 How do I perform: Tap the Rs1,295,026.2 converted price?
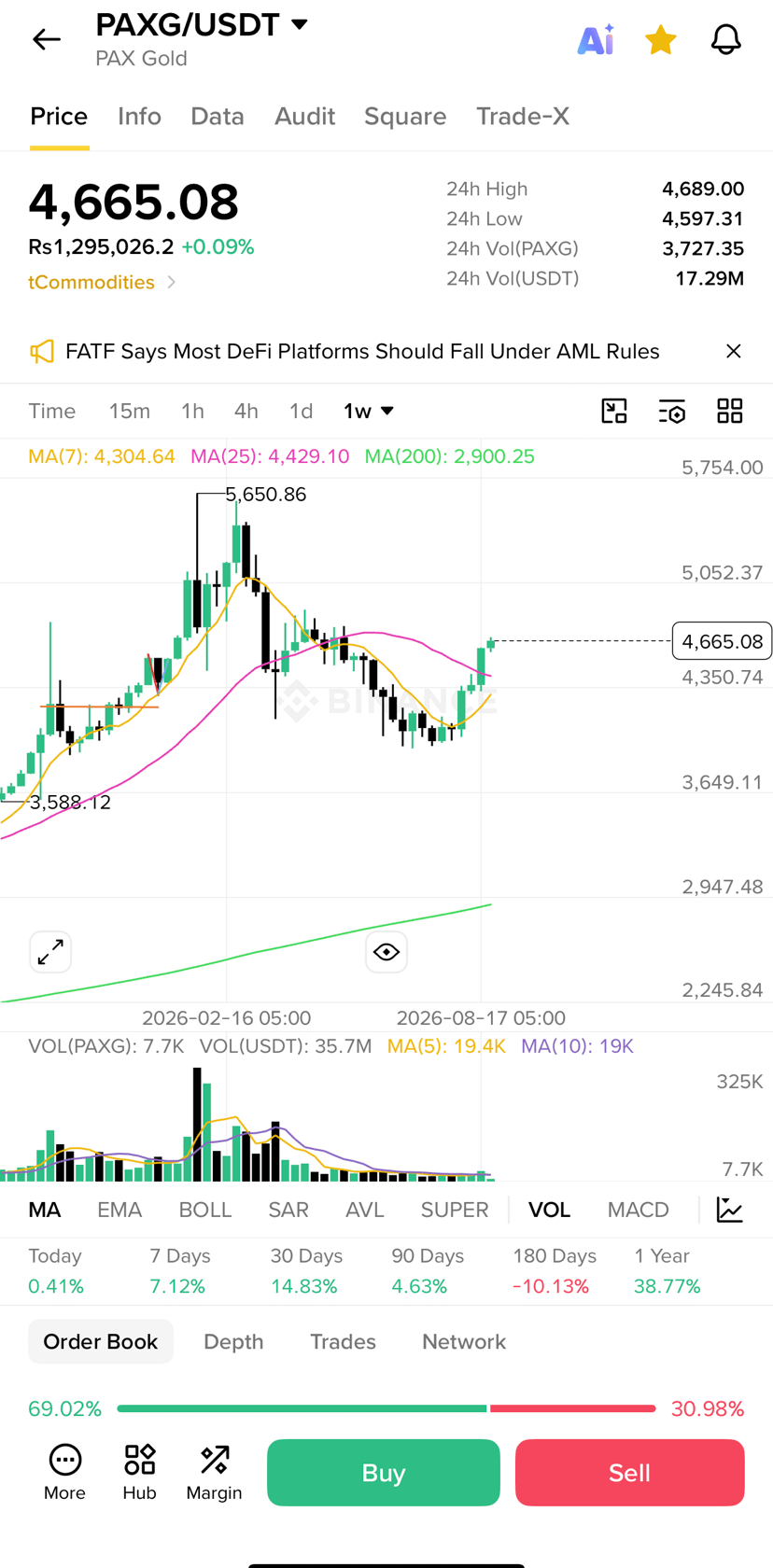101,247
